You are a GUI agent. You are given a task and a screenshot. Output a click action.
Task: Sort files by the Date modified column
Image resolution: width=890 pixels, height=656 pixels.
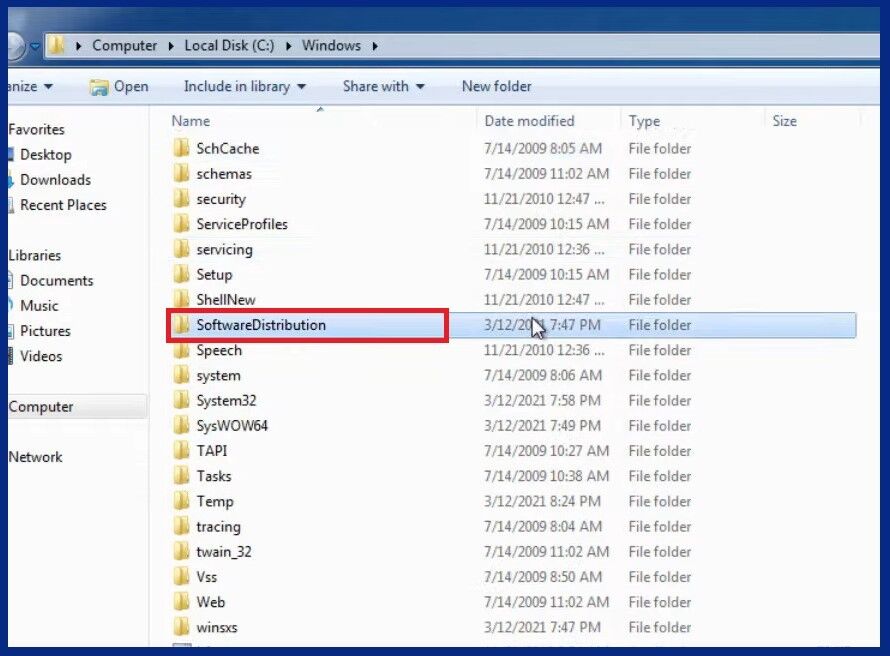530,121
